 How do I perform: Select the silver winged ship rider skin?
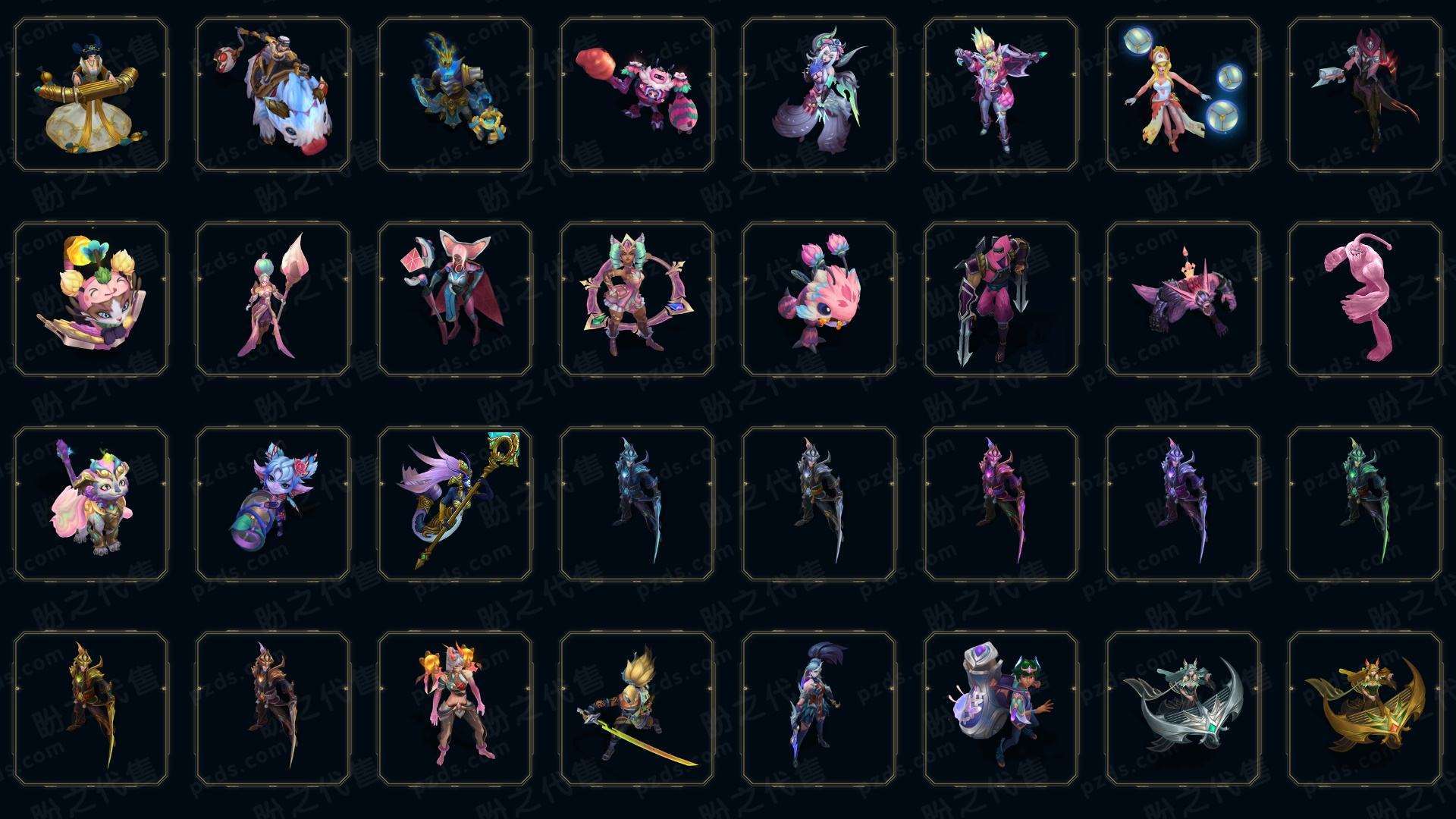point(1183,708)
